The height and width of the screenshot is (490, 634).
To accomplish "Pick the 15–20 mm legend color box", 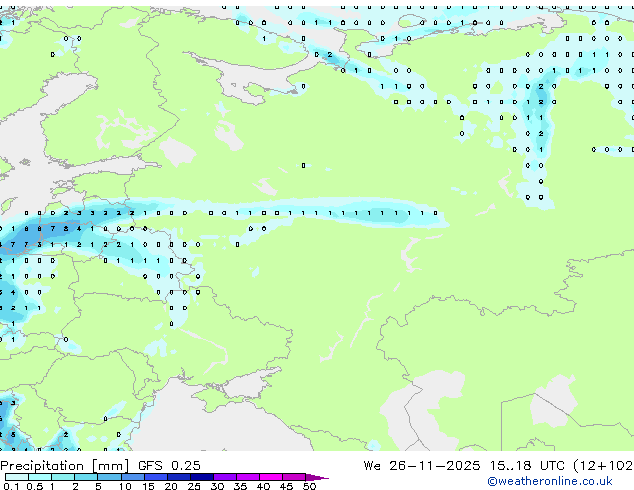I will [x=155, y=477].
